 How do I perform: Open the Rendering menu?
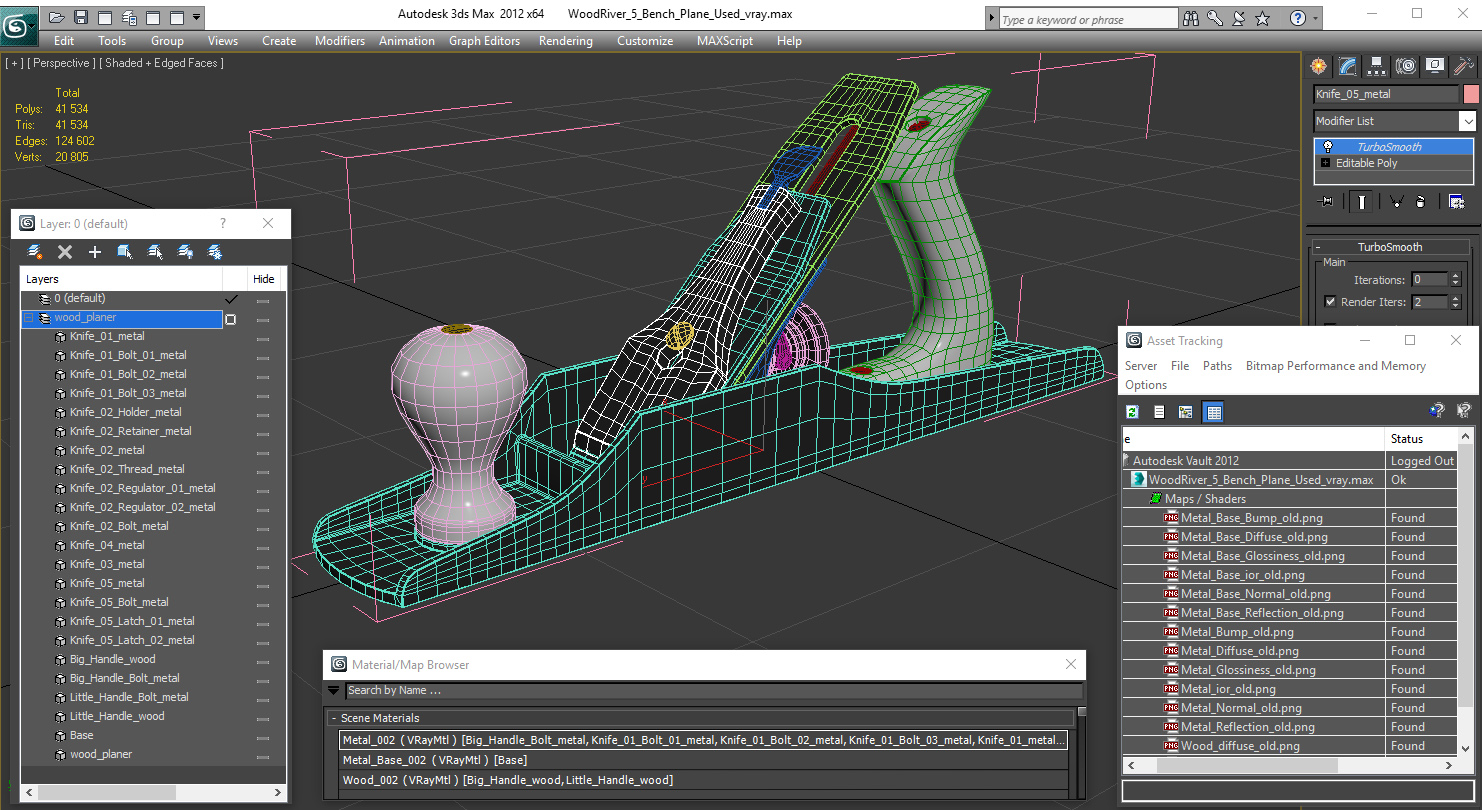[565, 41]
